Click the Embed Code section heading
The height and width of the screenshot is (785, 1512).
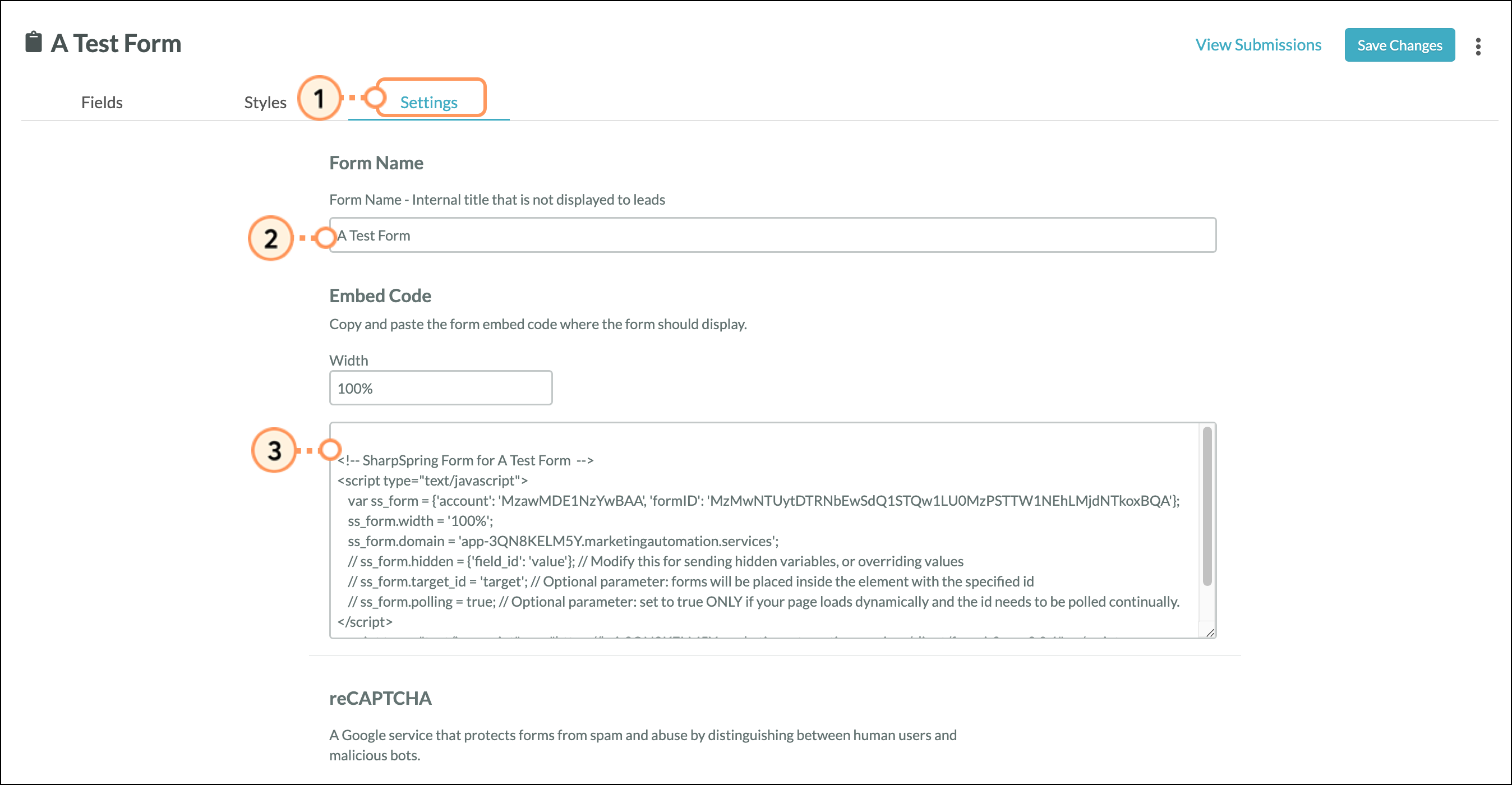(x=380, y=295)
